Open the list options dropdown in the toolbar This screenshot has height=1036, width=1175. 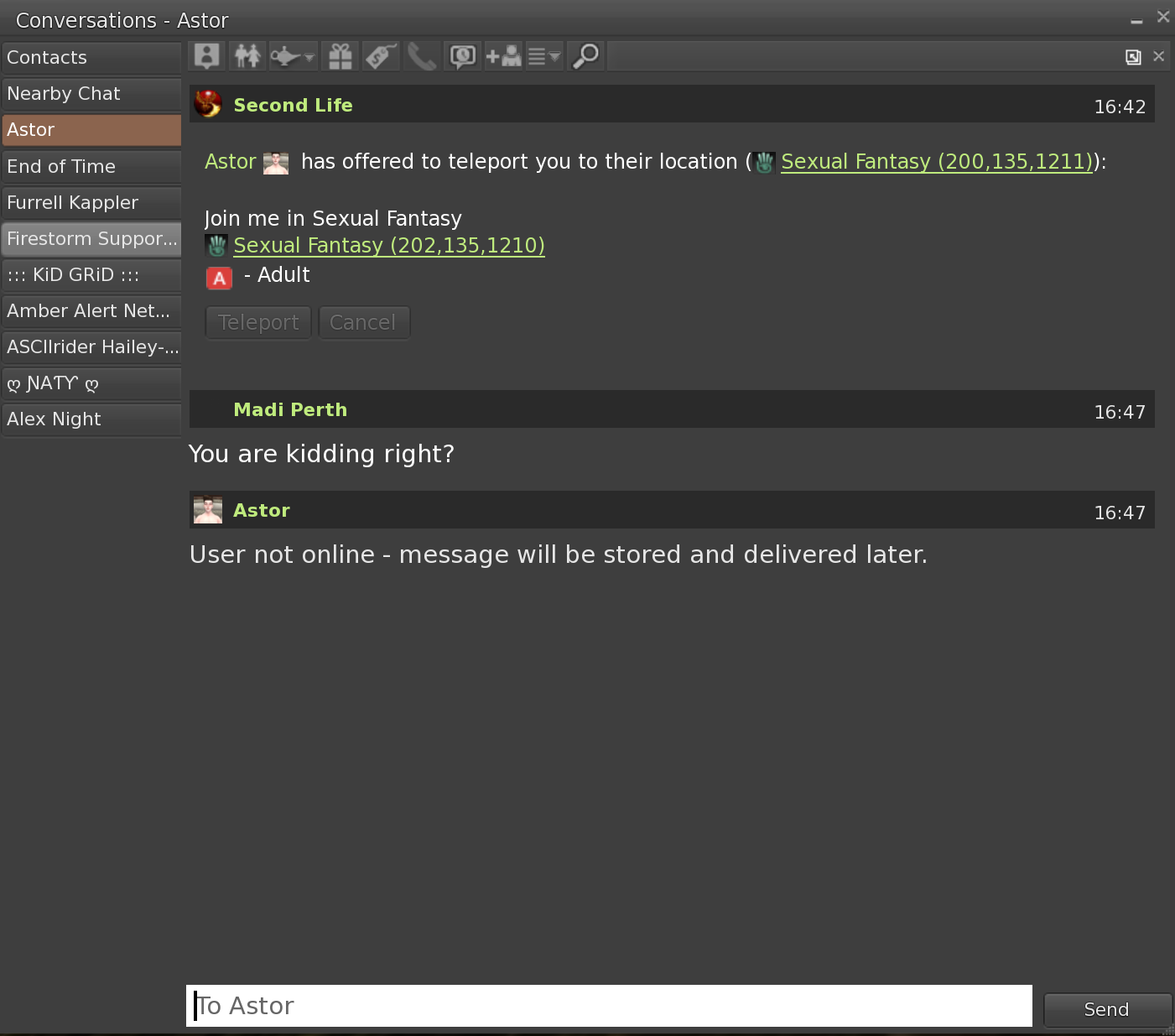[x=544, y=56]
